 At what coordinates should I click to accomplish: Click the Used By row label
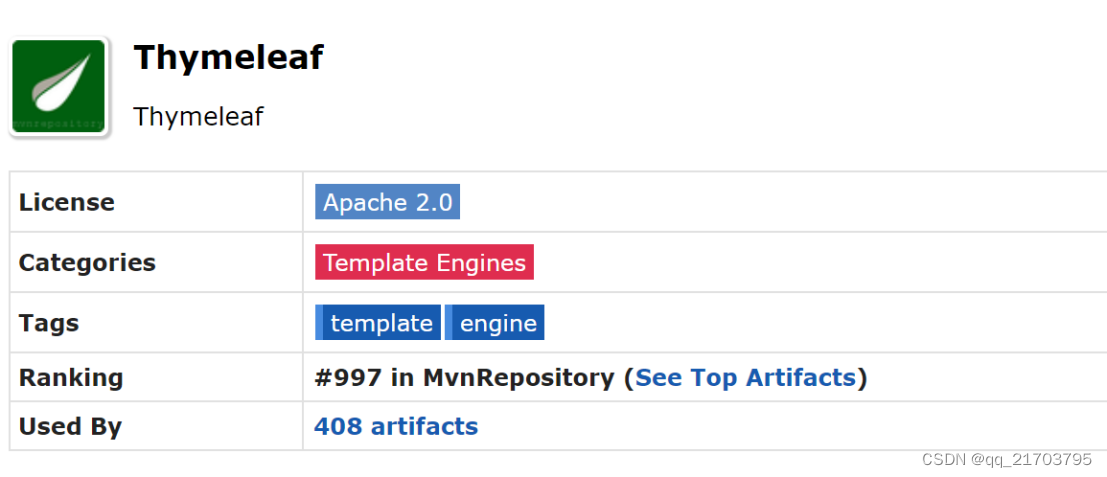pyautogui.click(x=70, y=427)
